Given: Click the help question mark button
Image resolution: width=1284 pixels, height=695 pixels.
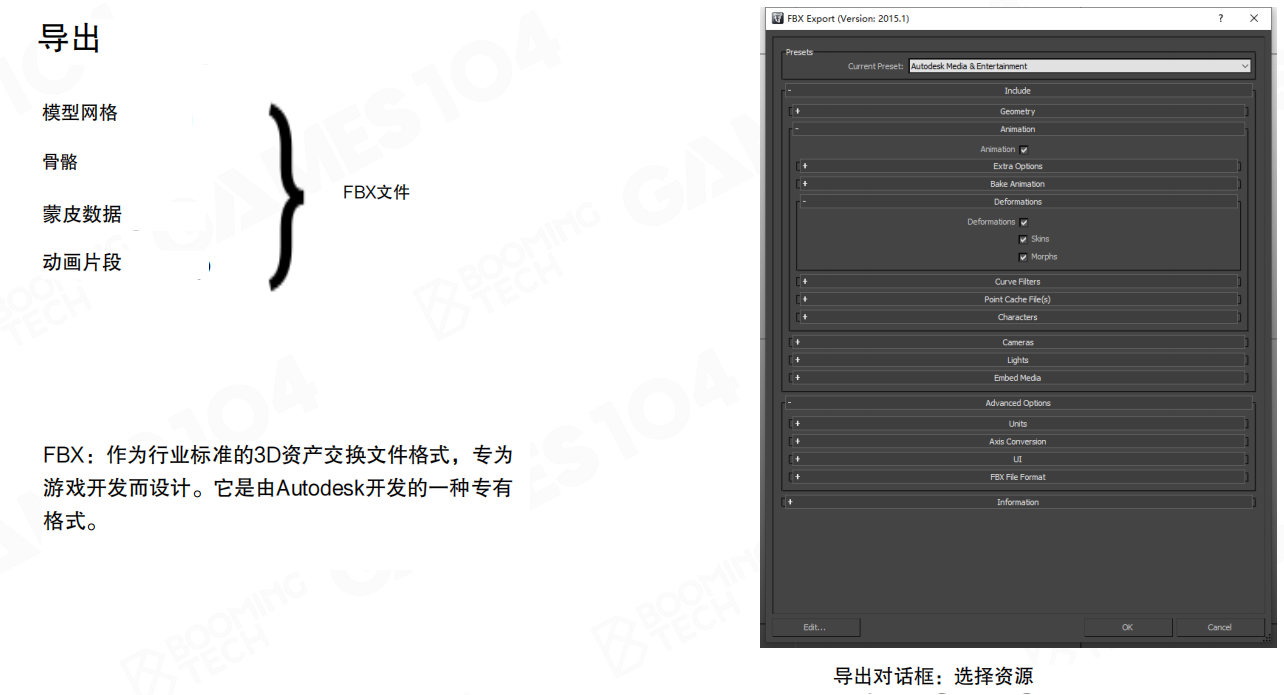Looking at the screenshot, I should click(x=1220, y=18).
